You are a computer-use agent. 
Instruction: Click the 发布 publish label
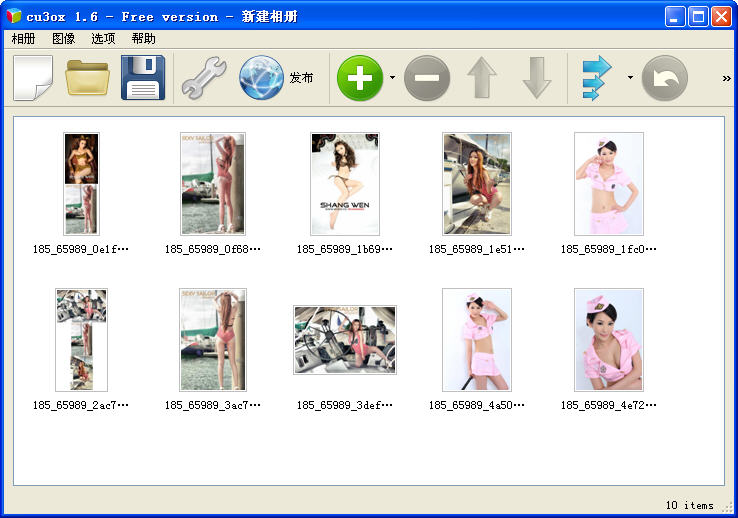coord(301,78)
